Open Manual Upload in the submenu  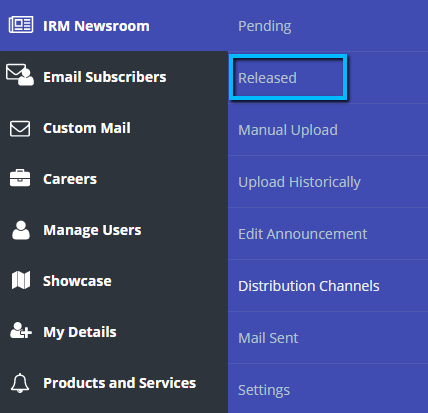pyautogui.click(x=288, y=130)
